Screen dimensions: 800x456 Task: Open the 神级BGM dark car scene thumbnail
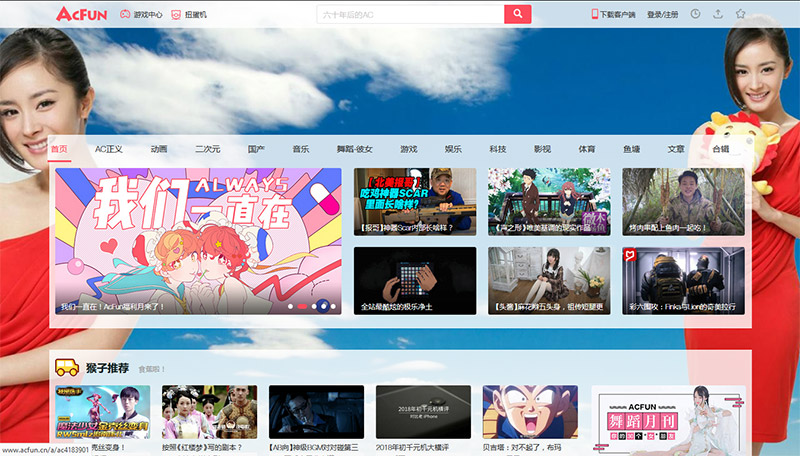click(x=316, y=412)
